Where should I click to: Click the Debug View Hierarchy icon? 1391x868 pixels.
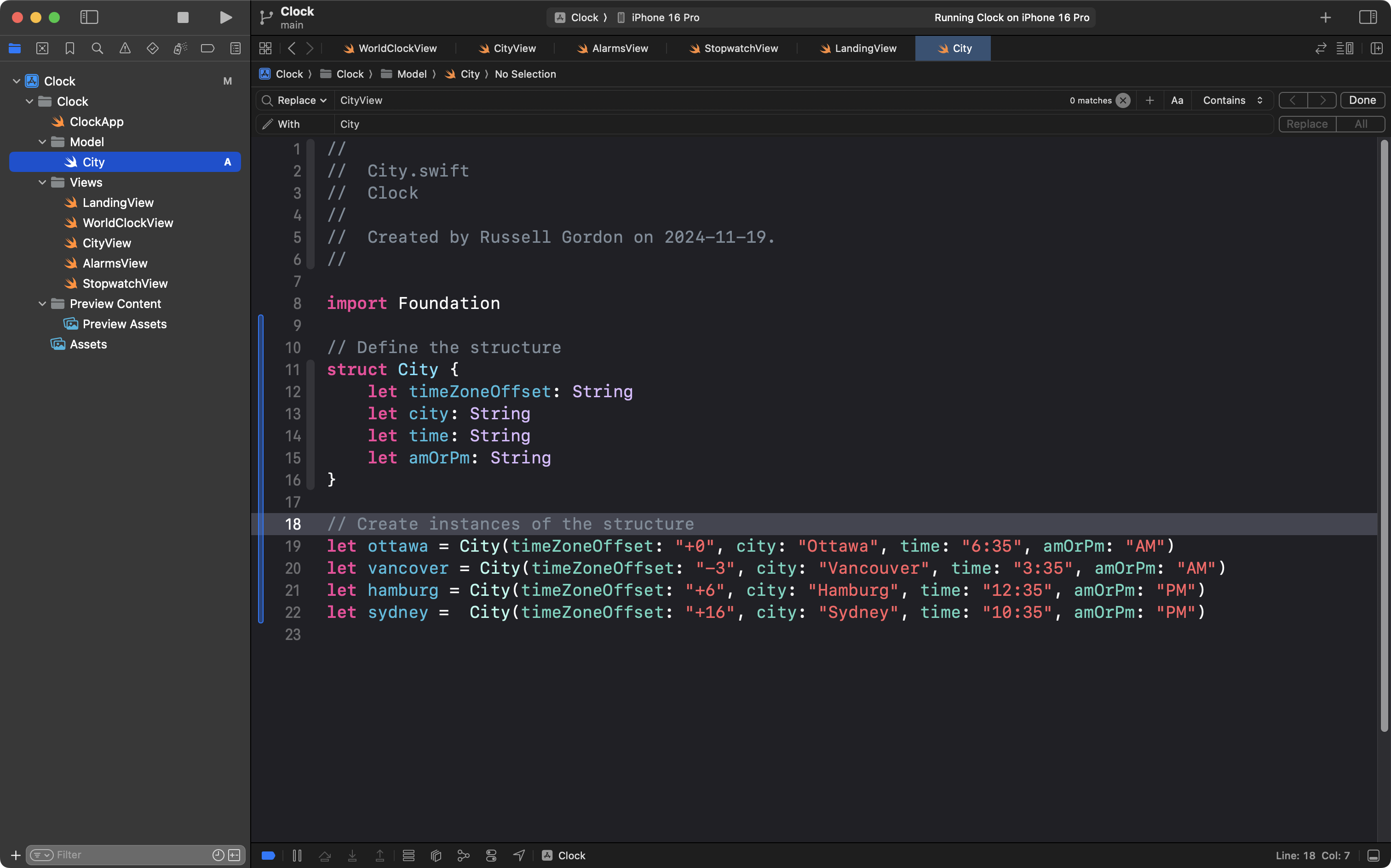pyautogui.click(x=436, y=856)
